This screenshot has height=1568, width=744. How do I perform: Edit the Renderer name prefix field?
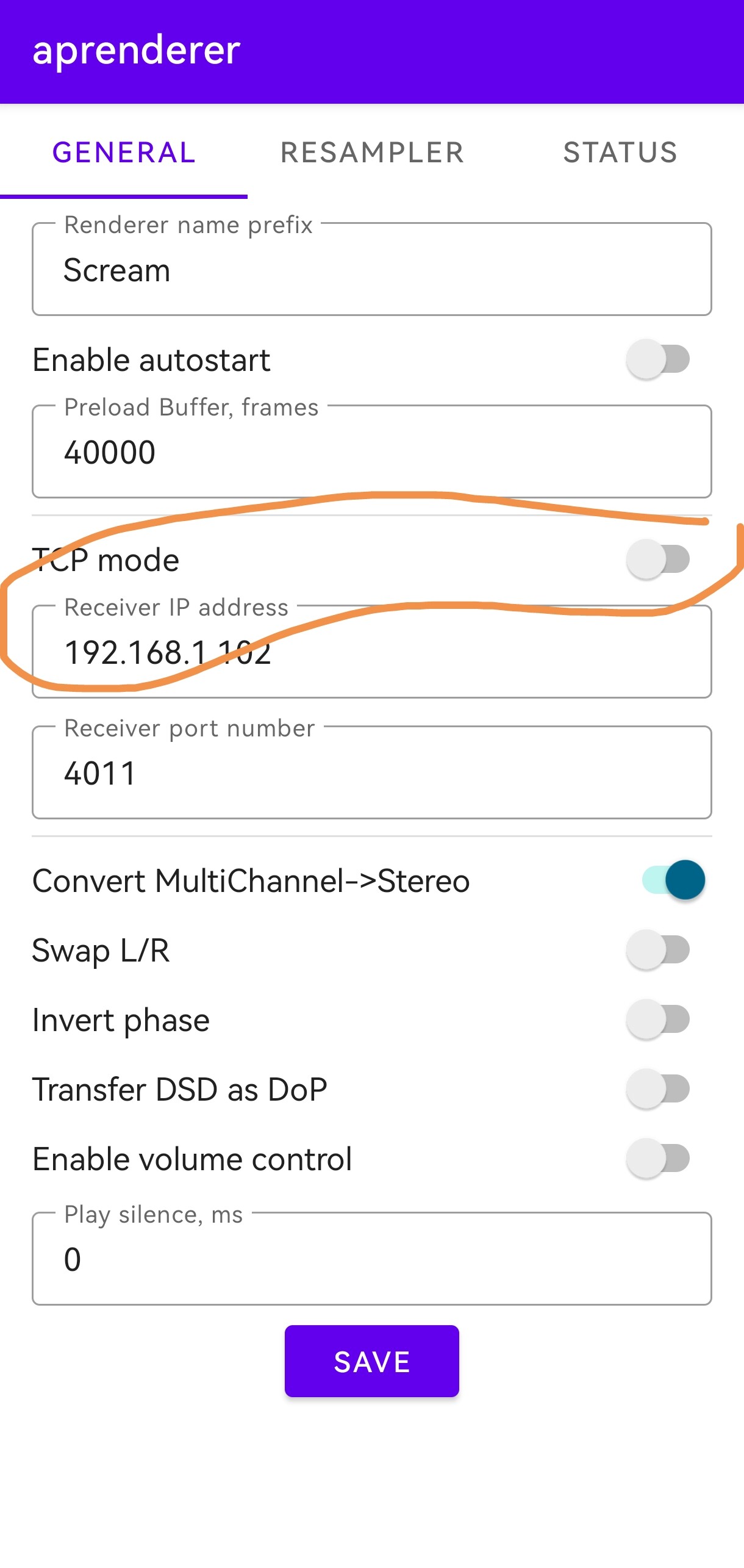[372, 270]
